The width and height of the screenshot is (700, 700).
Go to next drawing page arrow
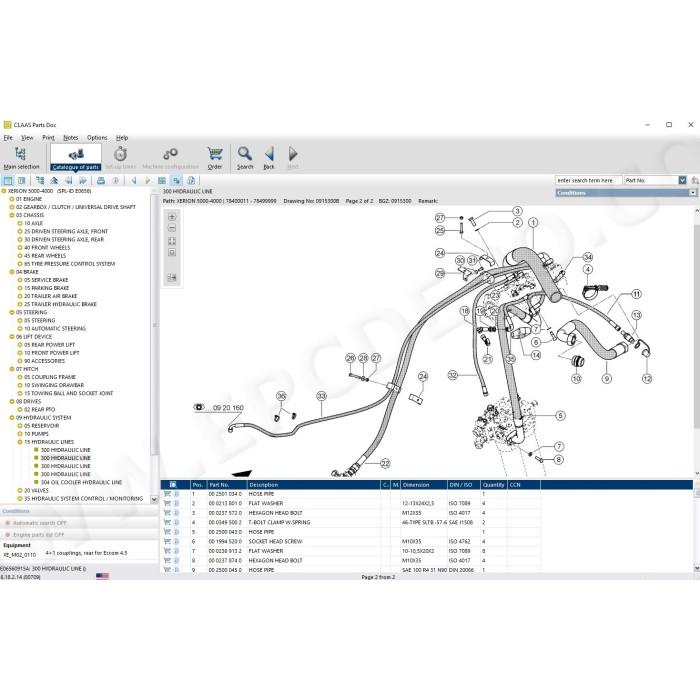point(148,180)
